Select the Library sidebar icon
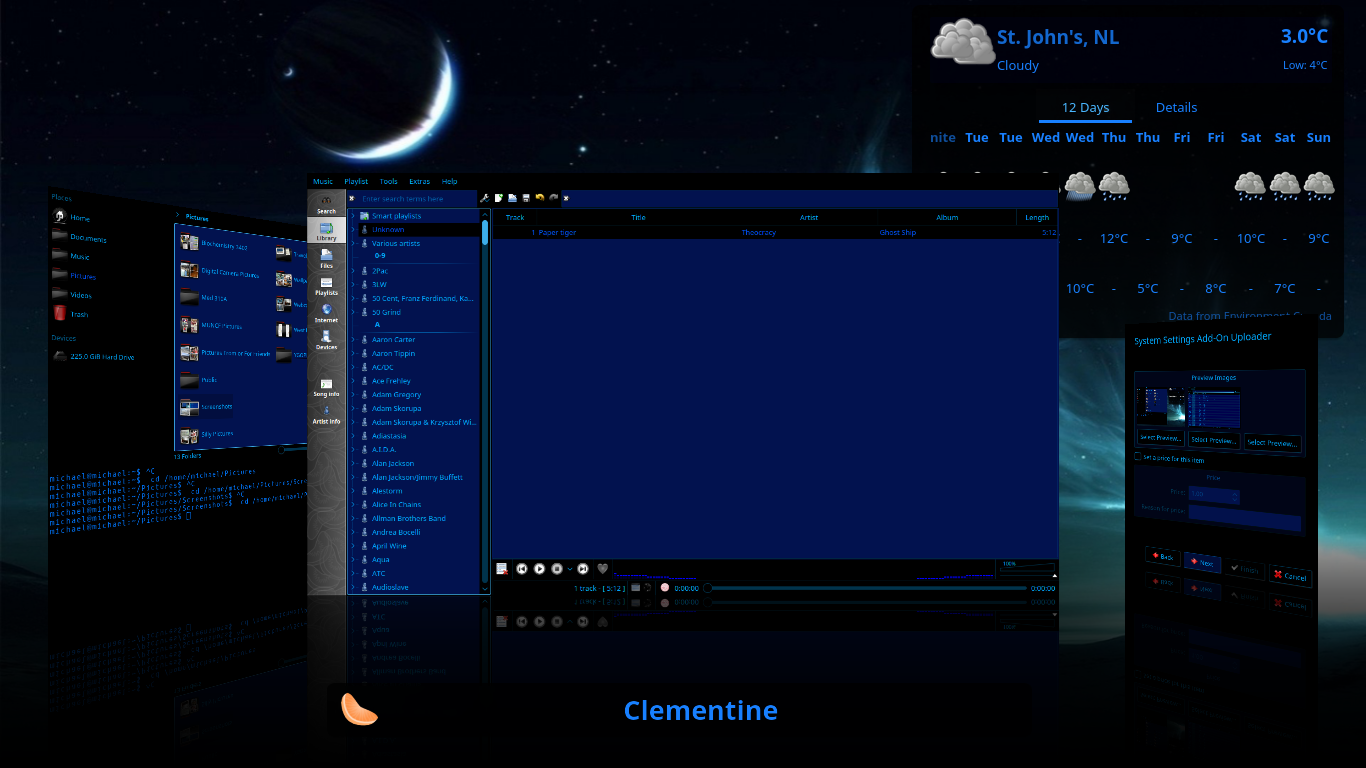The image size is (1366, 768). (x=326, y=231)
